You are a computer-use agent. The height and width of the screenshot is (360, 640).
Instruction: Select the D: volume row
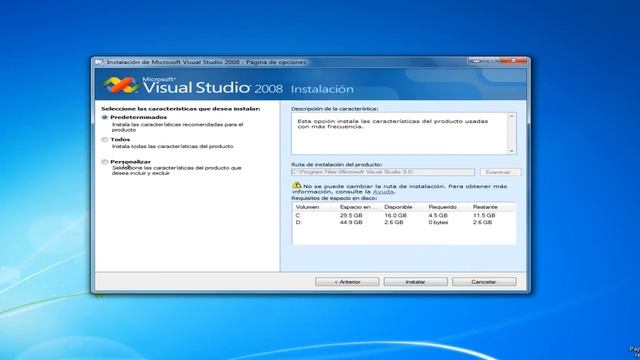coord(404,222)
